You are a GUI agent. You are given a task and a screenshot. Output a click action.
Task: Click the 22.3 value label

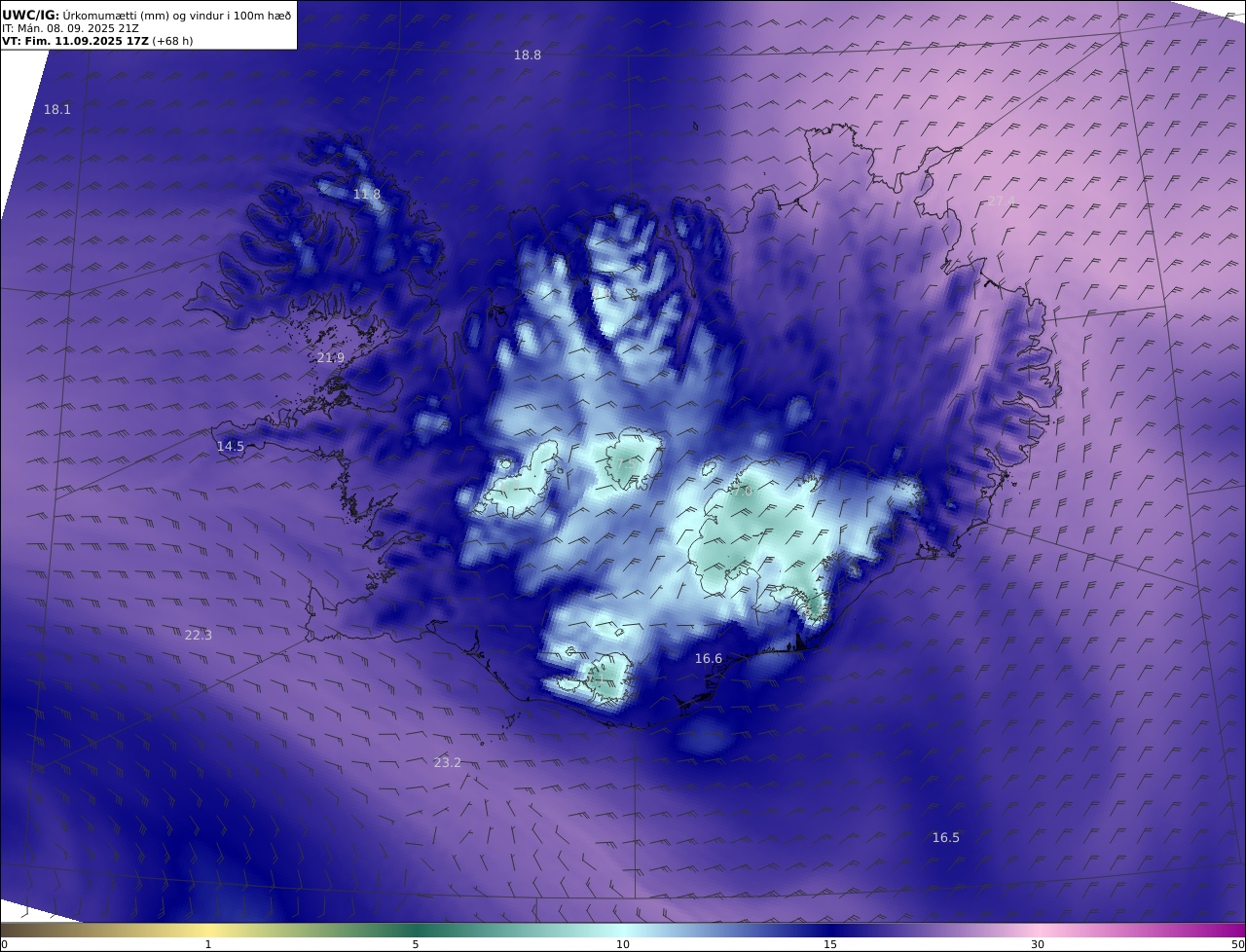(x=199, y=636)
